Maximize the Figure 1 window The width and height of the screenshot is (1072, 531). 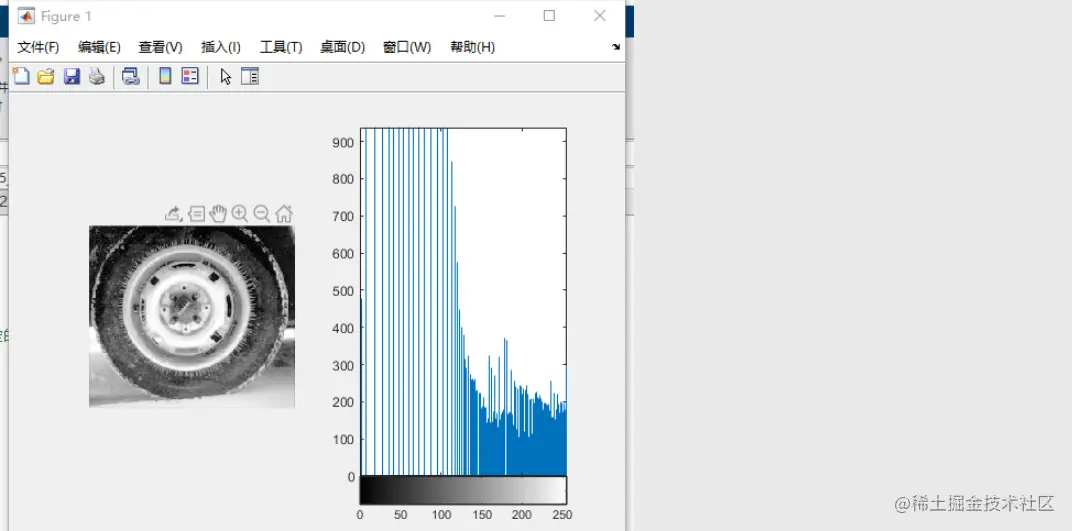[549, 16]
